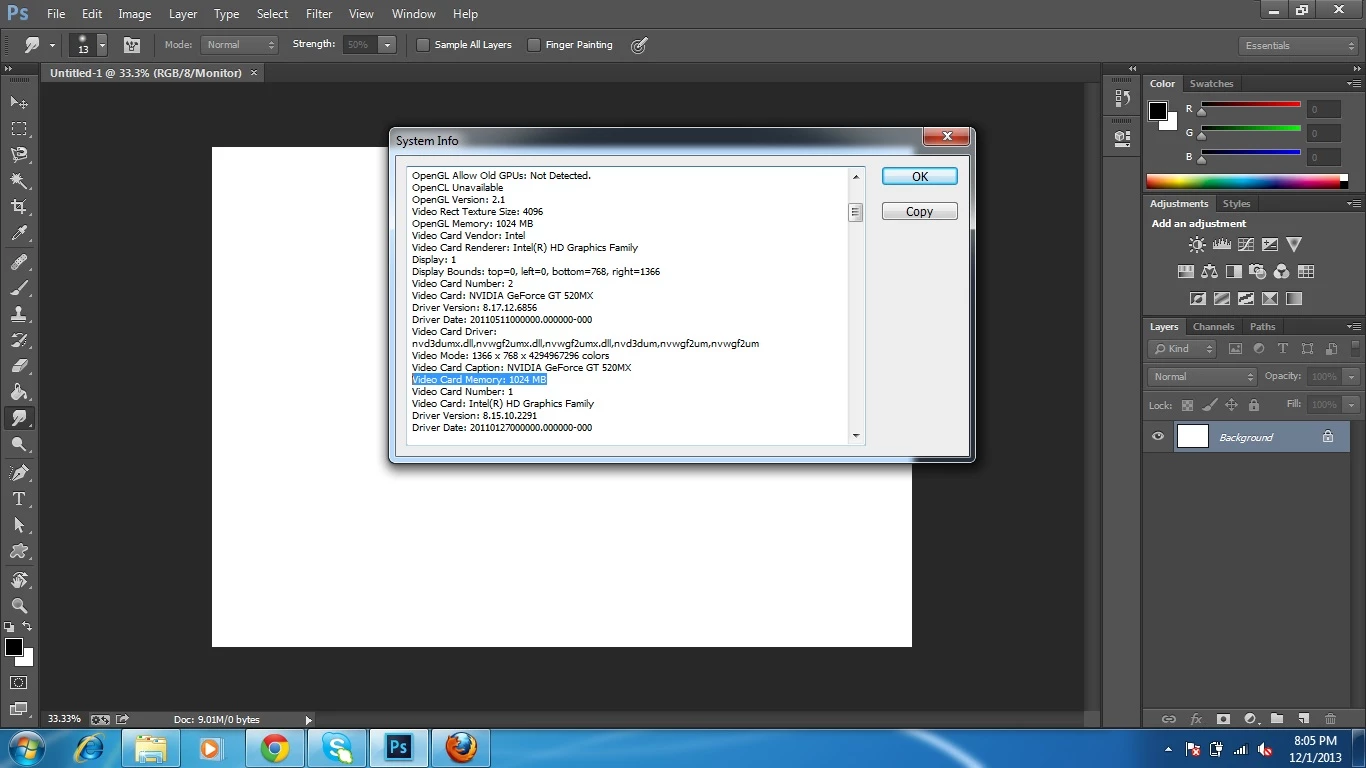Toggle pressure for strength icon
The image size is (1366, 768).
pyautogui.click(x=640, y=45)
